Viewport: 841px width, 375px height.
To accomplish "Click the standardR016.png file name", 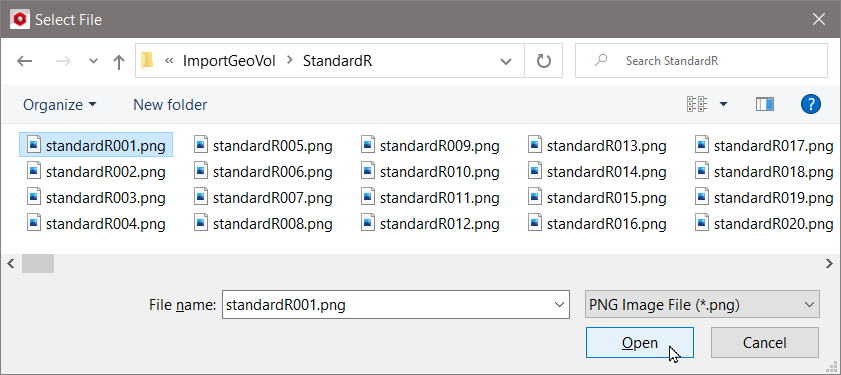I will 607,224.
